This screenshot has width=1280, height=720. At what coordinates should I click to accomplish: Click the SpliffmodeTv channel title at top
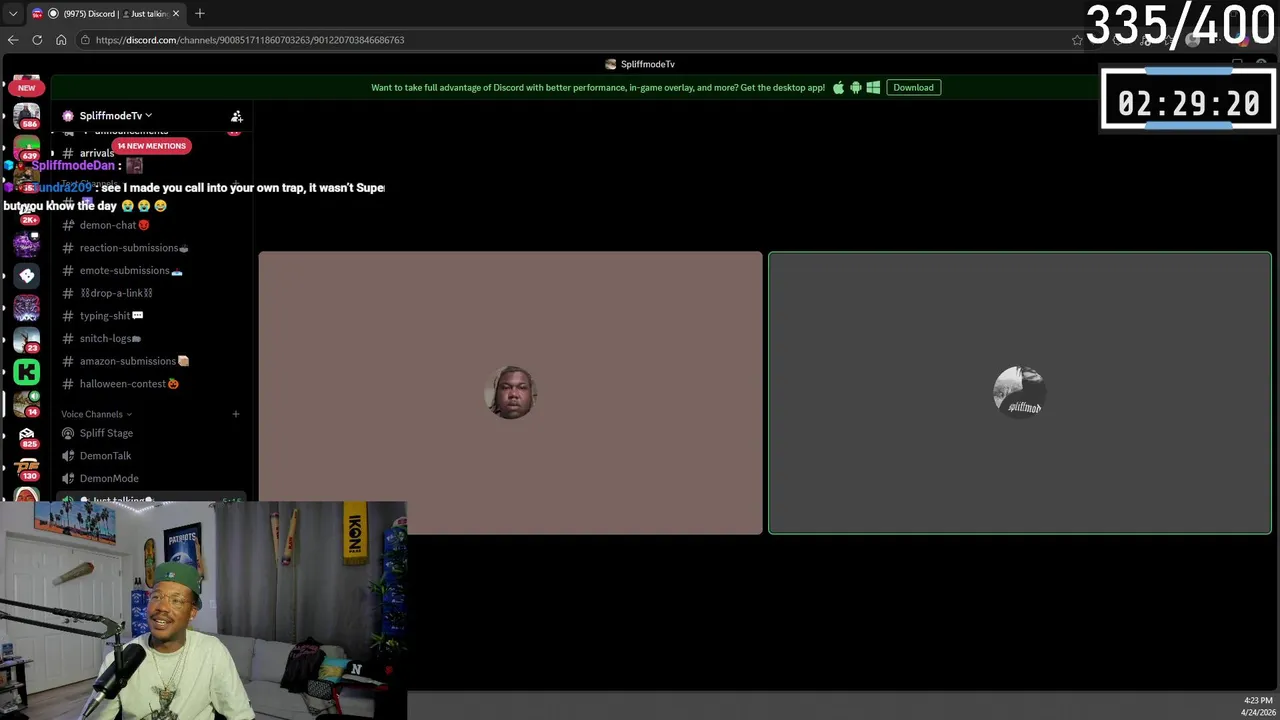[x=640, y=64]
